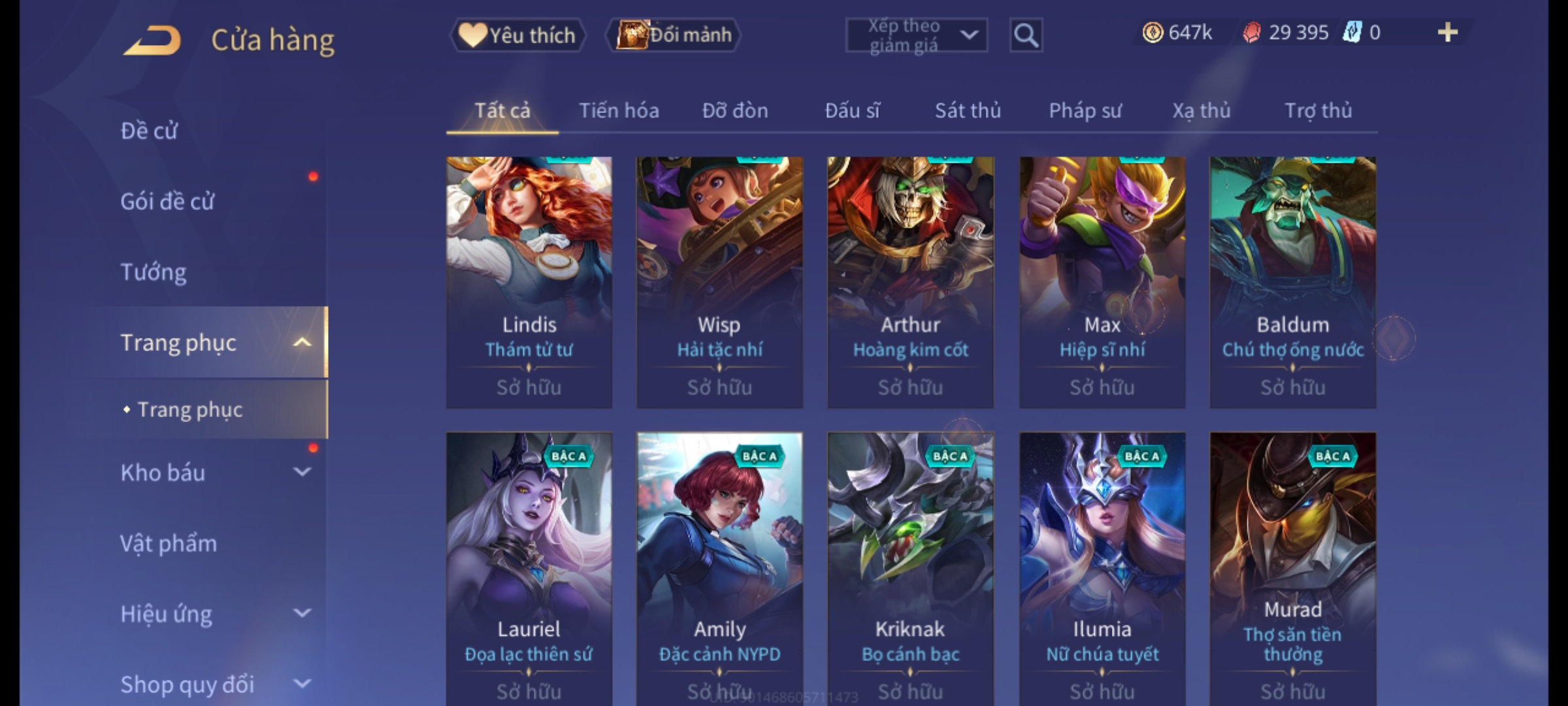The height and width of the screenshot is (706, 1568).
Task: Open the Tướng menu item
Action: [154, 271]
